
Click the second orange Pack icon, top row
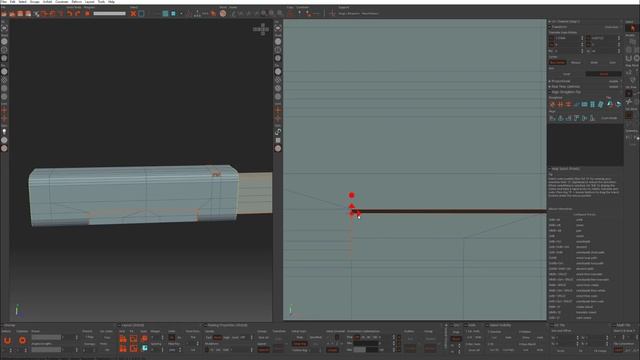[x=133, y=339]
